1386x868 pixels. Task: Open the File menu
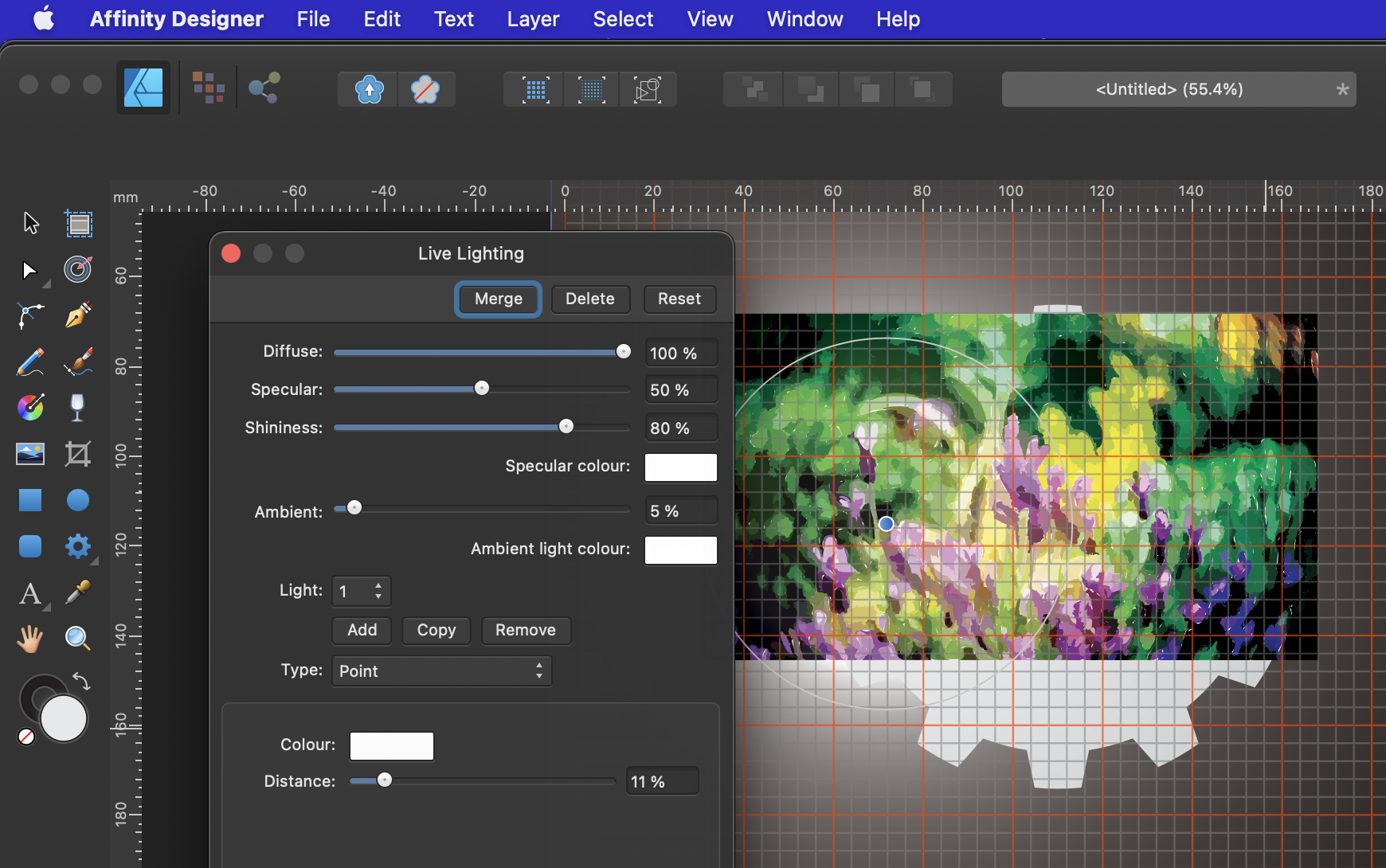coord(313,19)
